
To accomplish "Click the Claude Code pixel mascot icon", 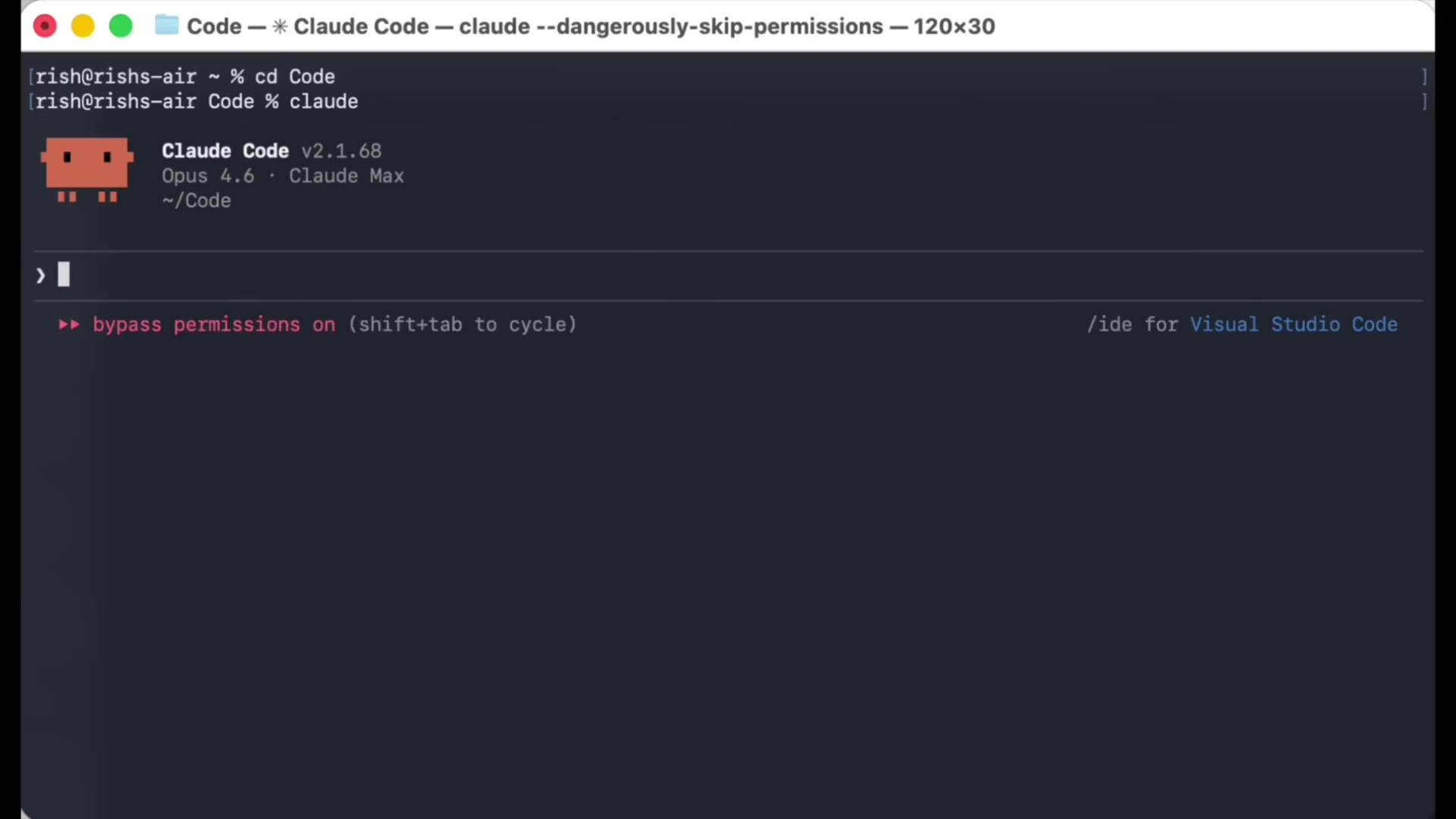I will [86, 169].
